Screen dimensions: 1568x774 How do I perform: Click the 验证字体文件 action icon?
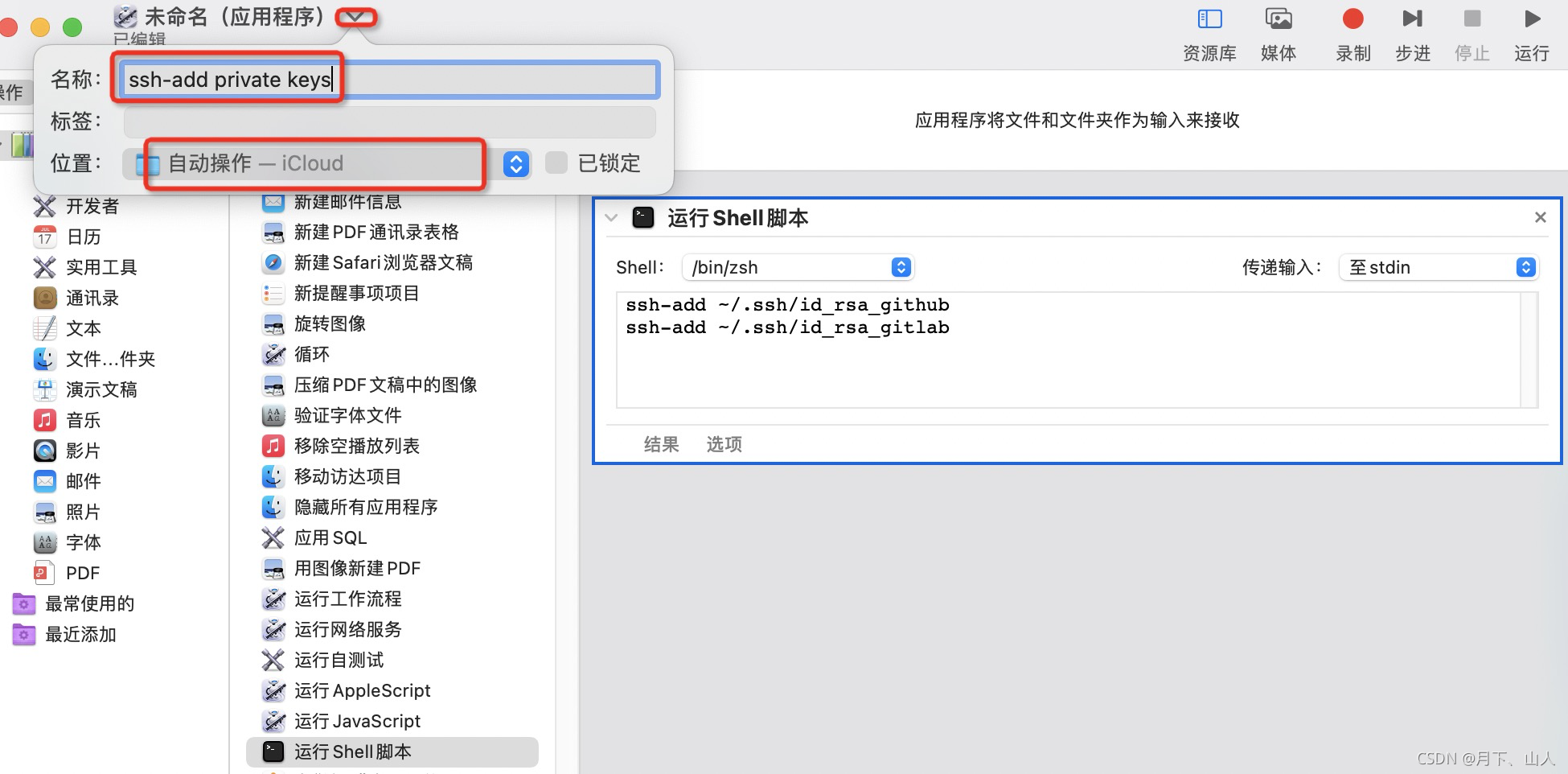(x=273, y=416)
